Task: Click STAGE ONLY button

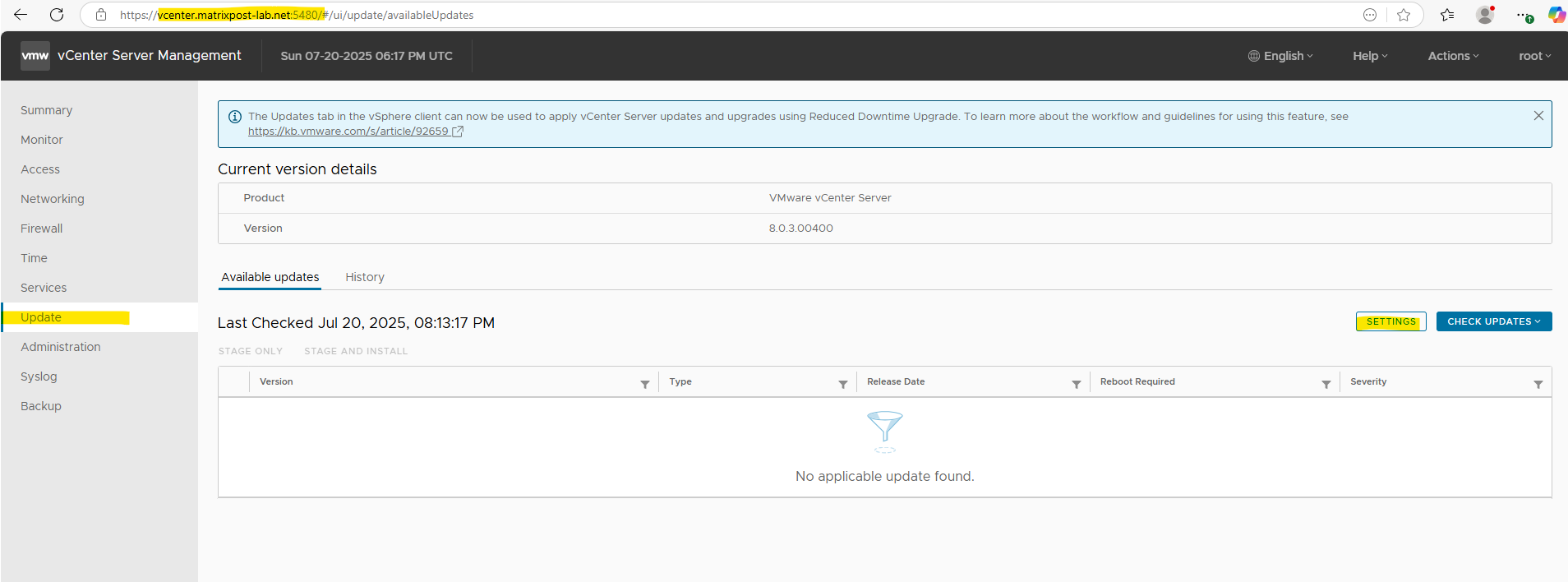Action: tap(251, 351)
